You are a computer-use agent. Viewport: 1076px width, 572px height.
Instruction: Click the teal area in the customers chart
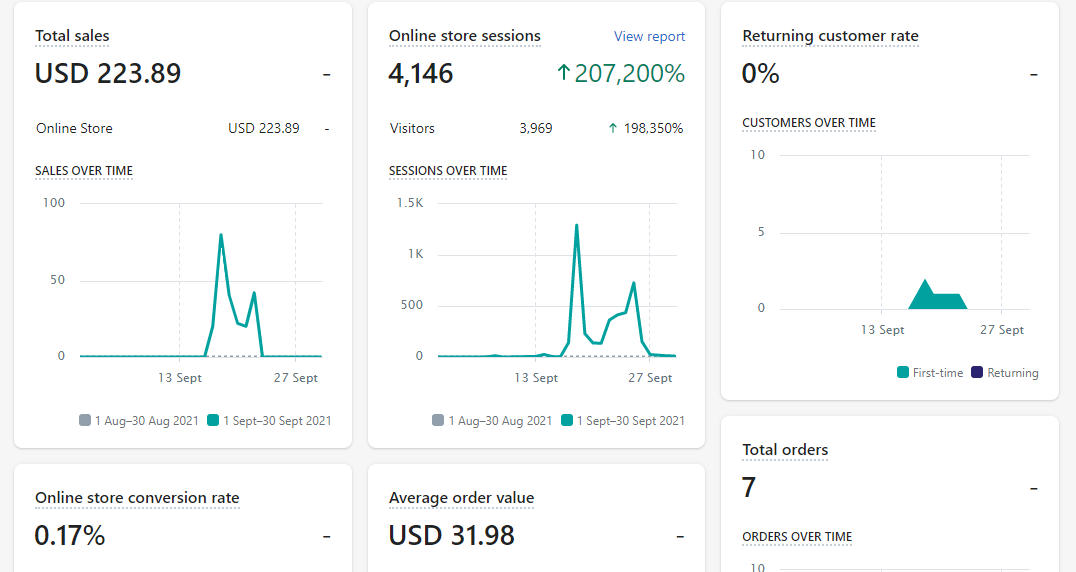pos(938,299)
